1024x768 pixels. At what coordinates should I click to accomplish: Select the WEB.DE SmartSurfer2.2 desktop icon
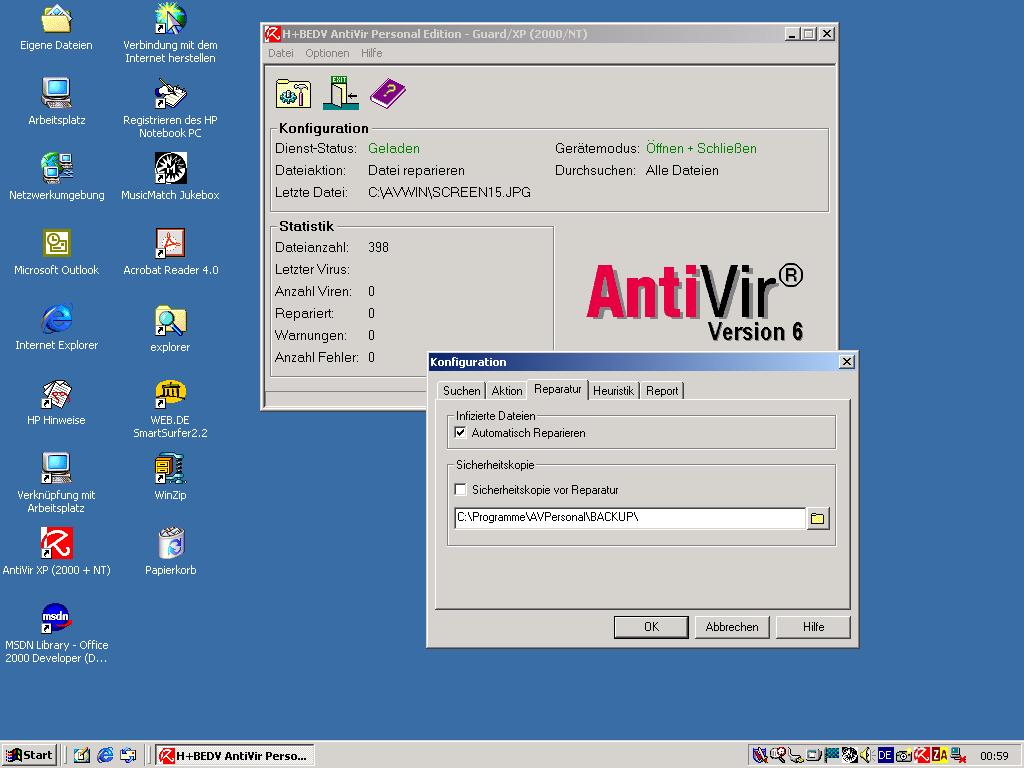tap(170, 409)
